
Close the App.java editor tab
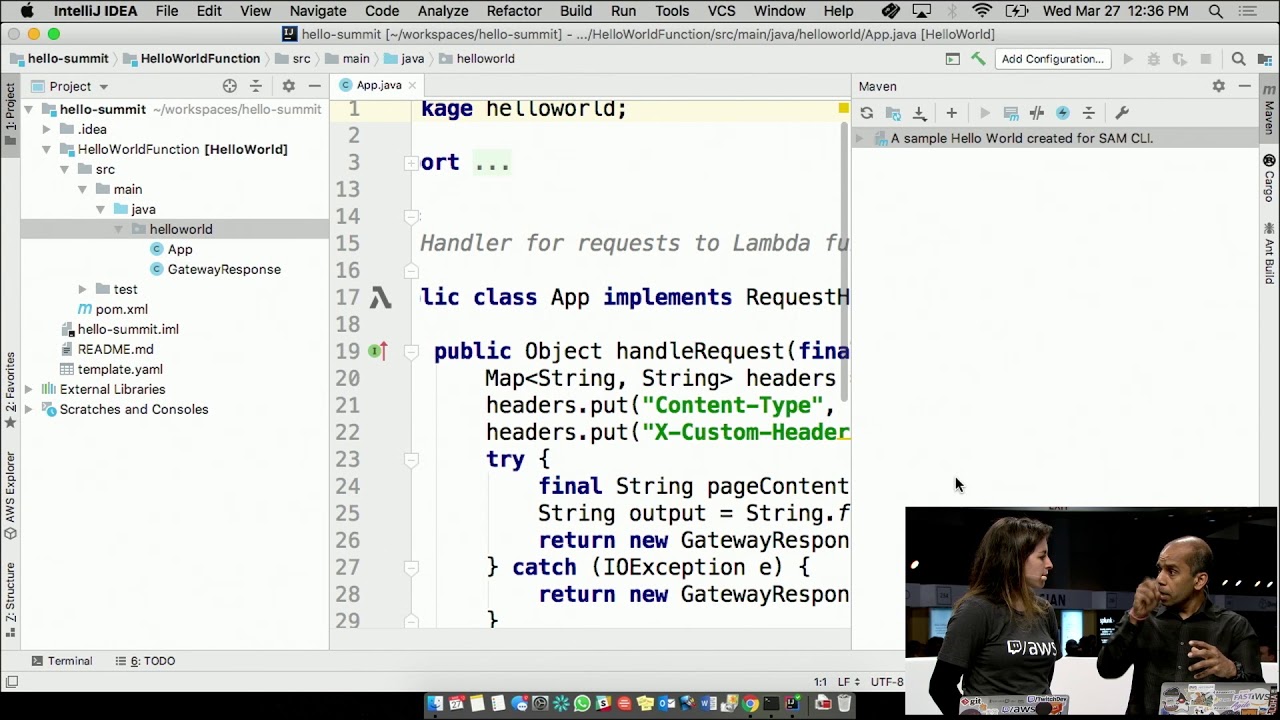pos(412,85)
